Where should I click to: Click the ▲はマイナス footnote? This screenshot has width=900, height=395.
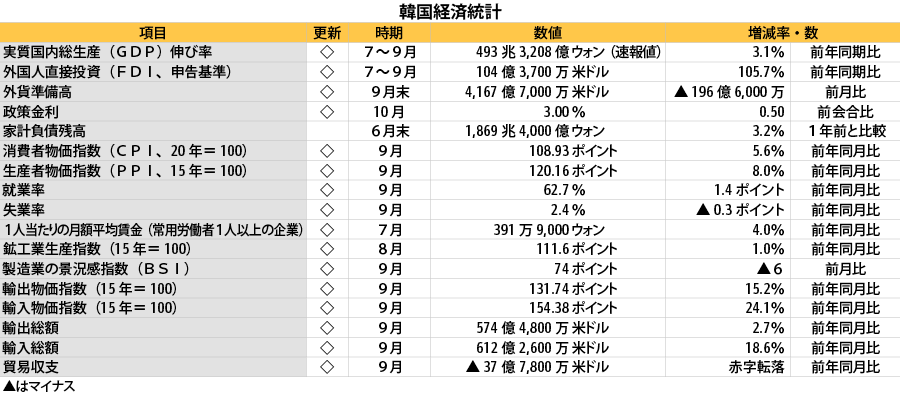[x=38, y=386]
